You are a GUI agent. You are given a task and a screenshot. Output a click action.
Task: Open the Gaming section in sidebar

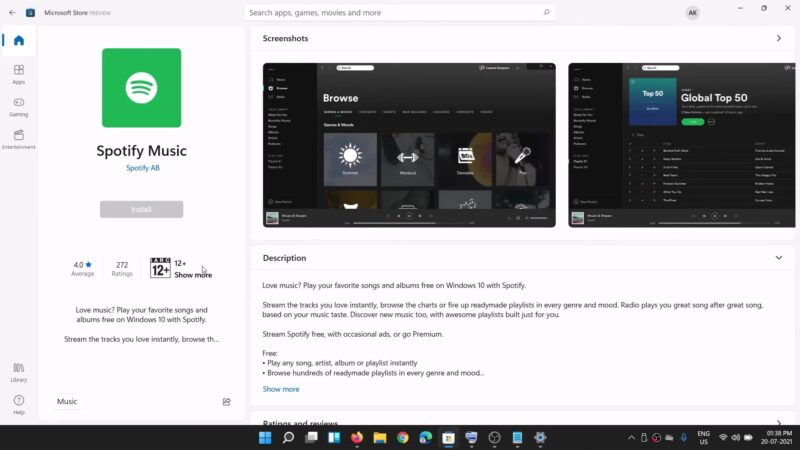19,107
